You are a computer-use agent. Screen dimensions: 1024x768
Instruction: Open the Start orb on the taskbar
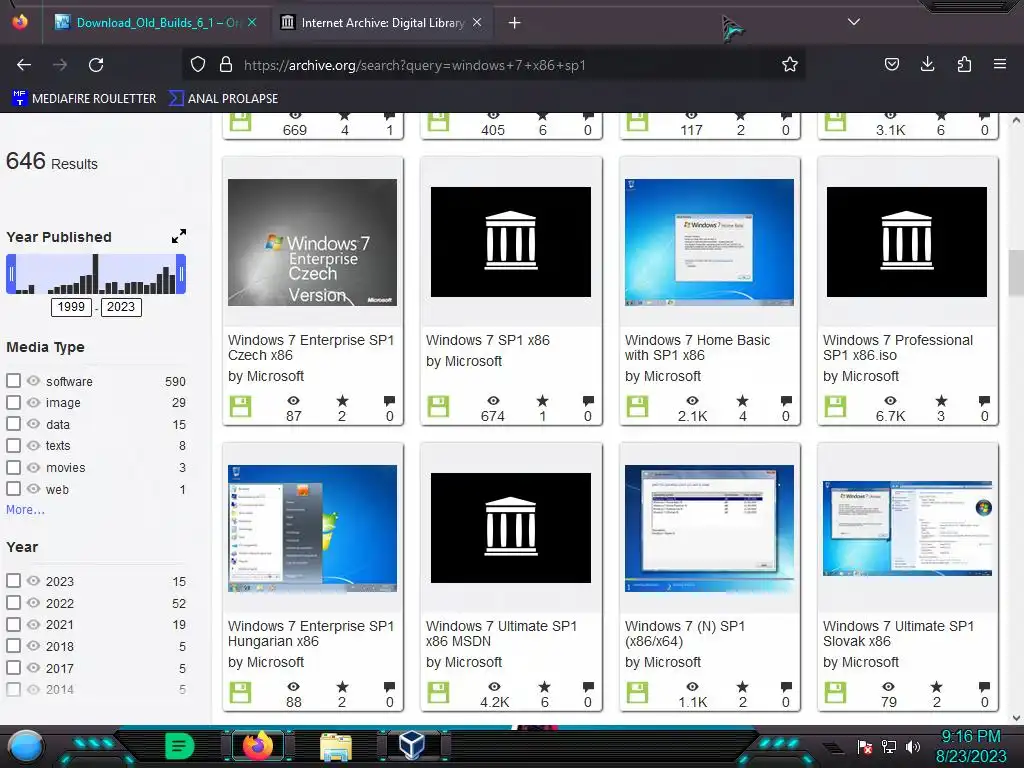(x=25, y=746)
